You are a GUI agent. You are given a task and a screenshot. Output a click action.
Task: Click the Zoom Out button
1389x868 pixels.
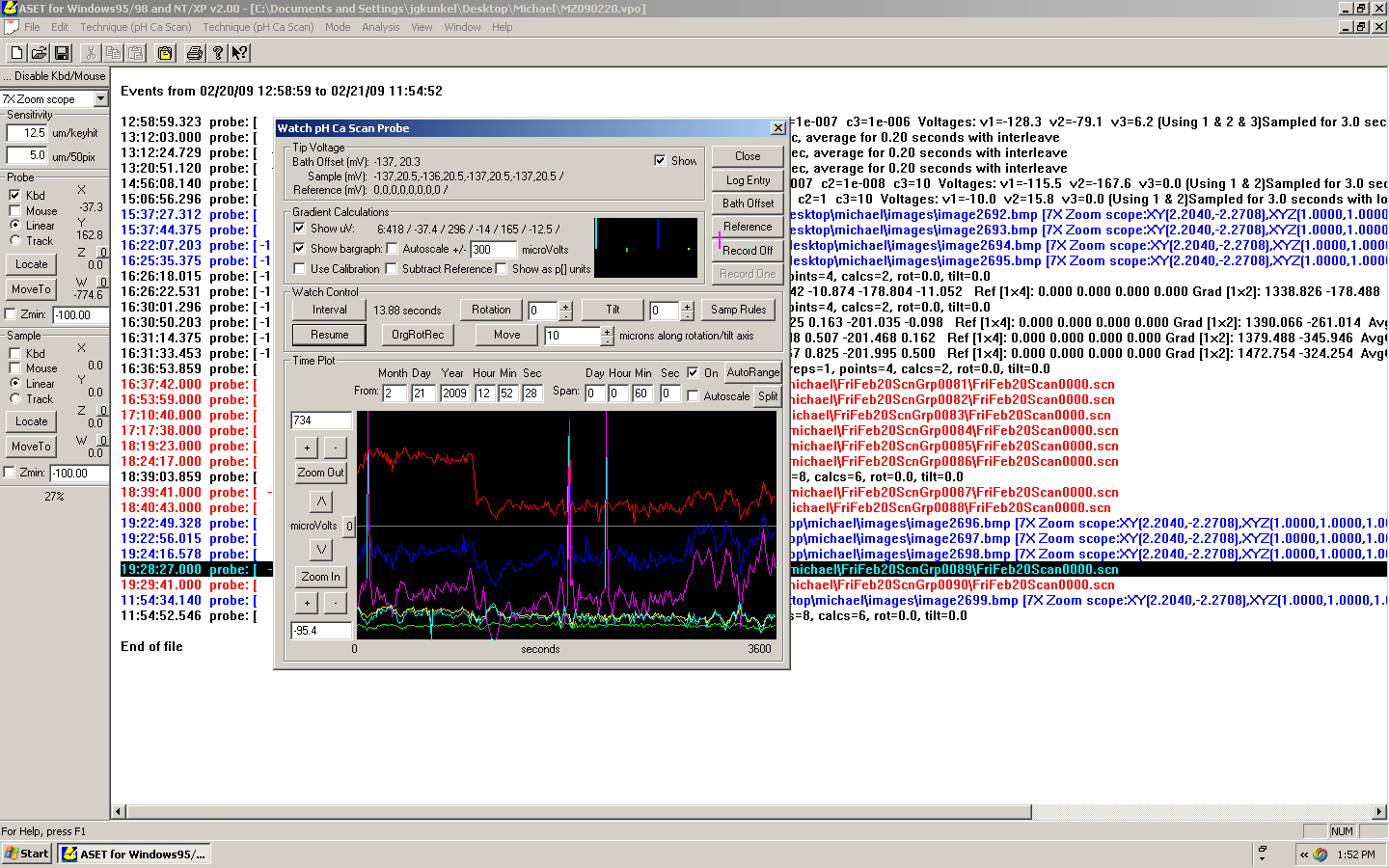click(321, 473)
